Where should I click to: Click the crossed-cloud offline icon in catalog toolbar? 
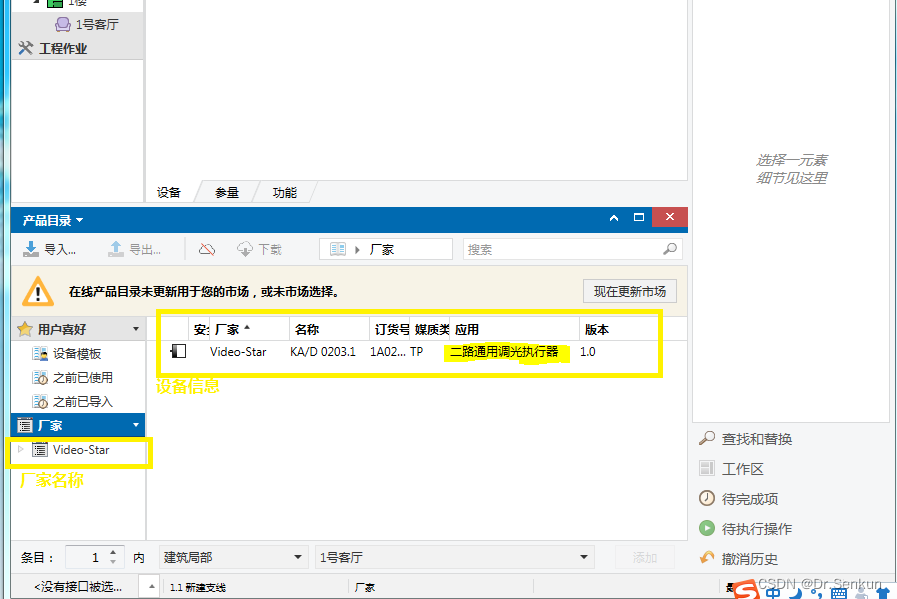[x=206, y=249]
